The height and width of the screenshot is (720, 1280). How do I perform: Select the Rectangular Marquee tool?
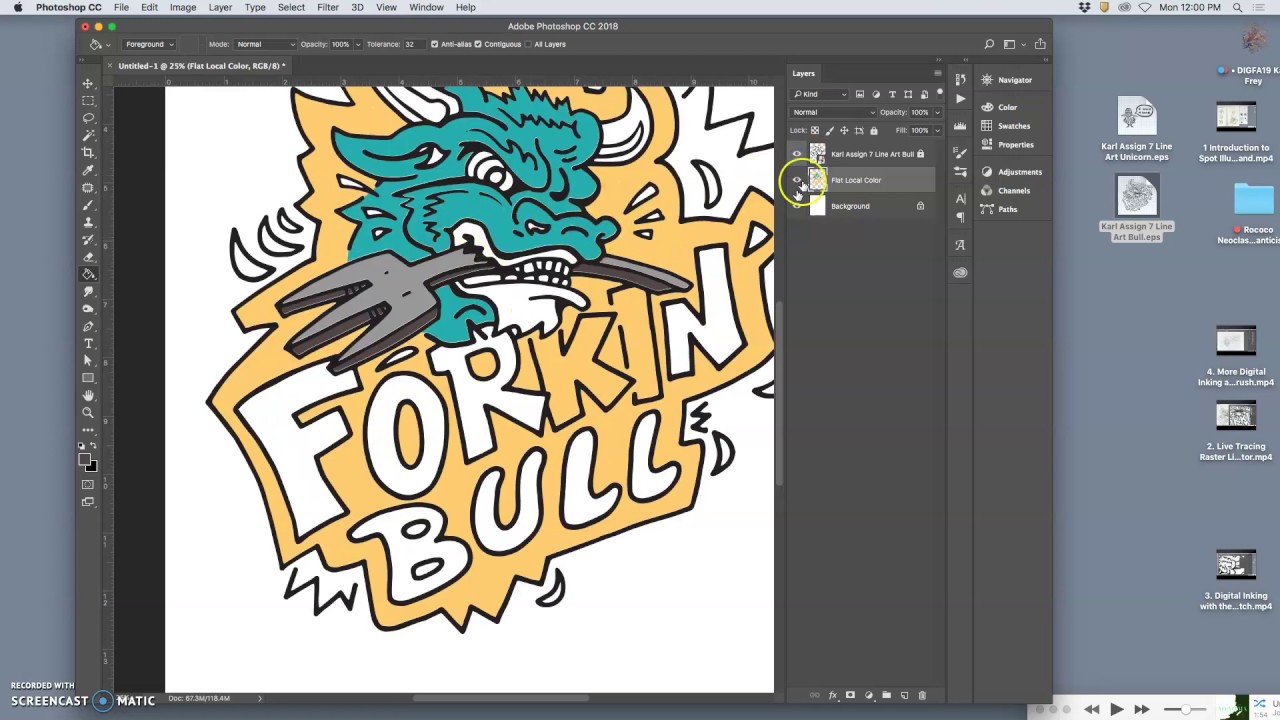[x=88, y=101]
